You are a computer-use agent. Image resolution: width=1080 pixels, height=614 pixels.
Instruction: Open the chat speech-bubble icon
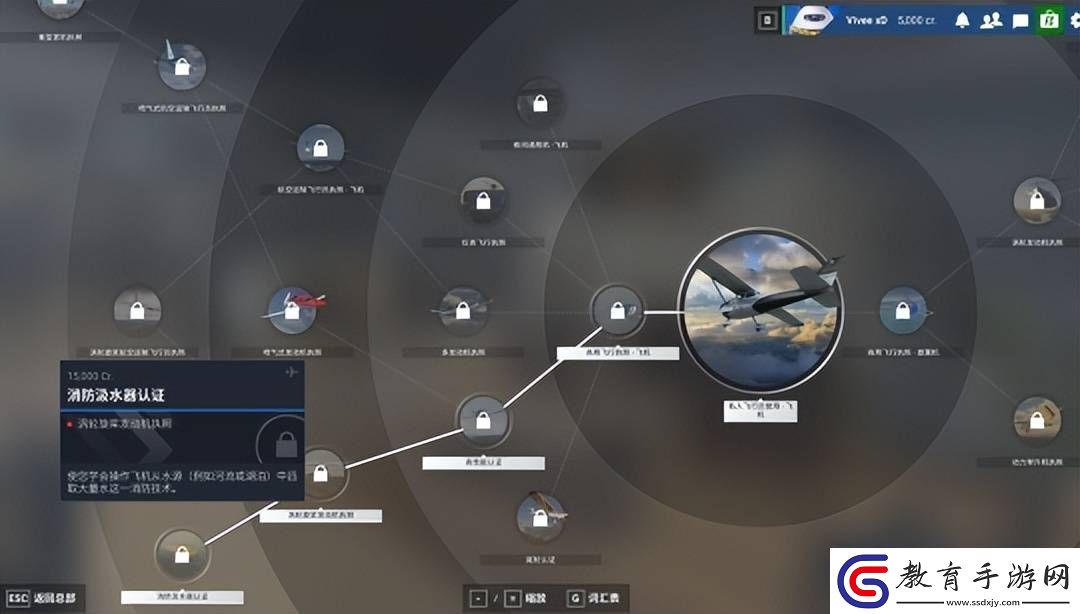(x=1020, y=21)
